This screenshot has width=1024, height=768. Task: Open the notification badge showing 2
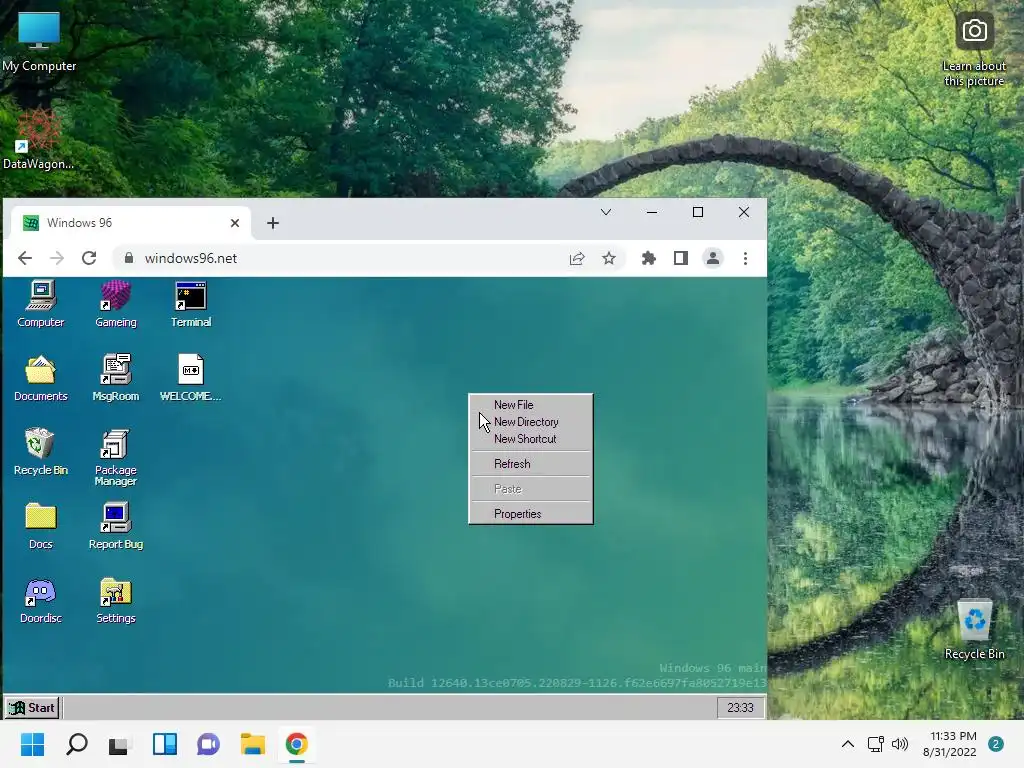coord(996,744)
